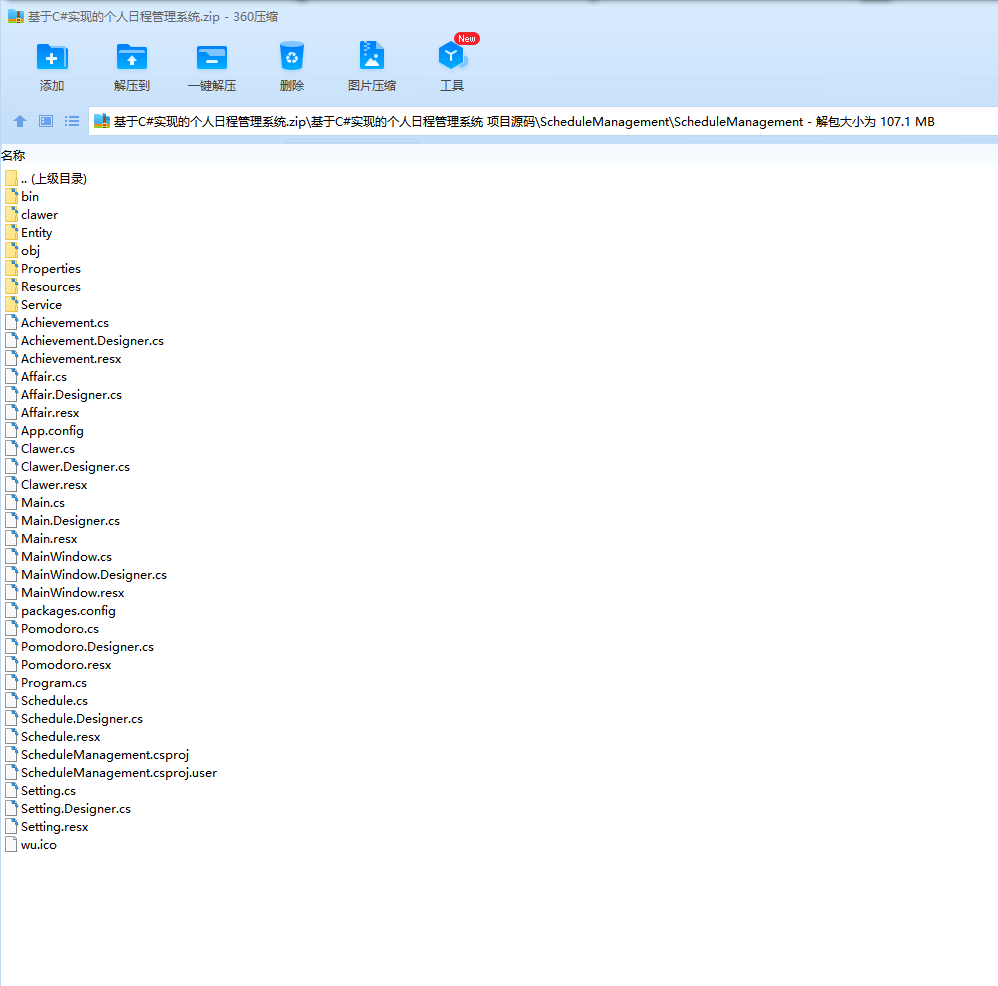Select the Schedule.resx file
The height and width of the screenshot is (986, 998).
point(53,736)
